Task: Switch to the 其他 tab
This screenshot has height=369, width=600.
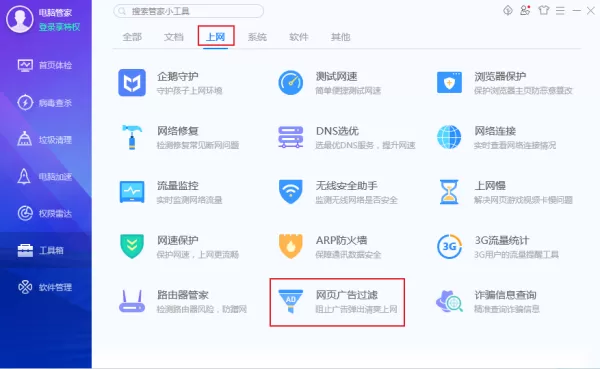Action: 341,37
